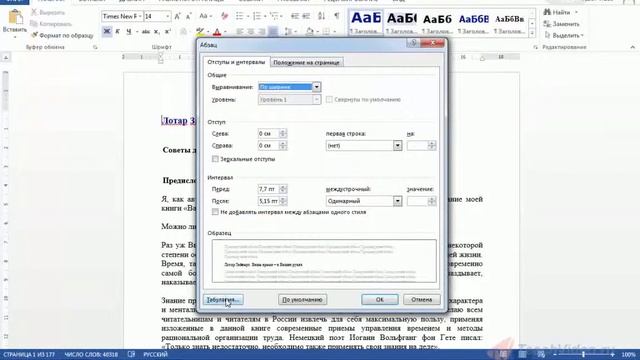The height and width of the screenshot is (360, 640).
Task: Toggle Underline (Ч) formatting
Action: [129, 31]
